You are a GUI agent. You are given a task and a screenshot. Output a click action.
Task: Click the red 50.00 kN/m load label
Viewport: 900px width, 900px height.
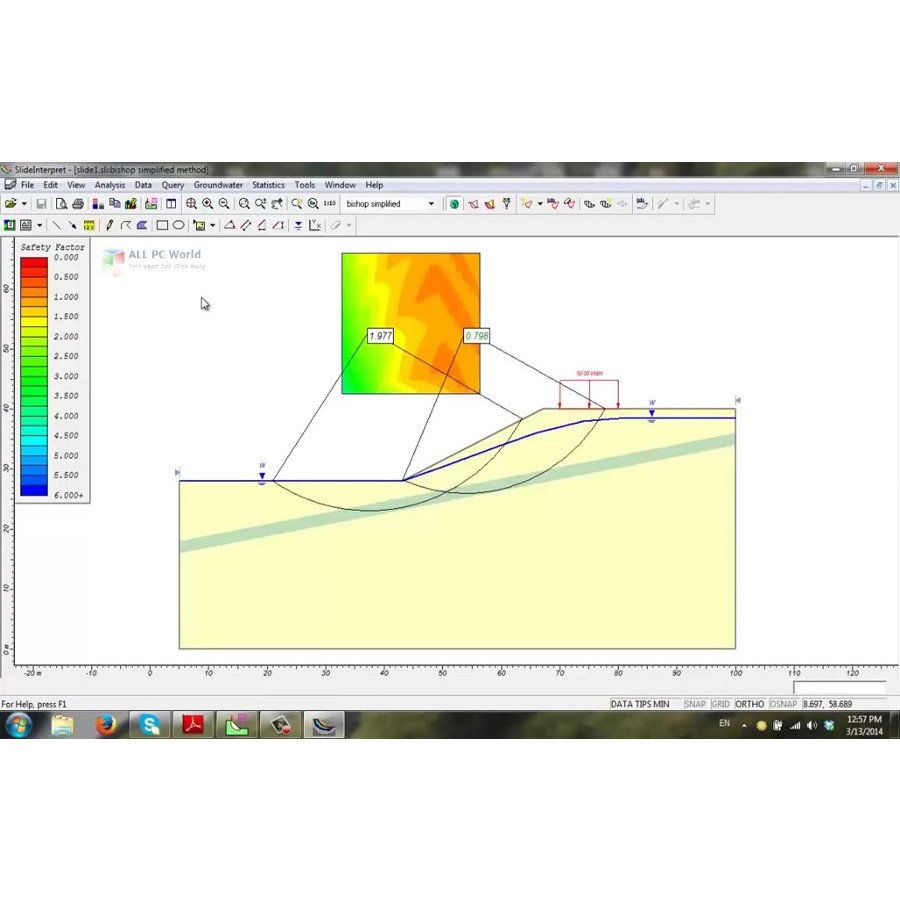coord(589,374)
